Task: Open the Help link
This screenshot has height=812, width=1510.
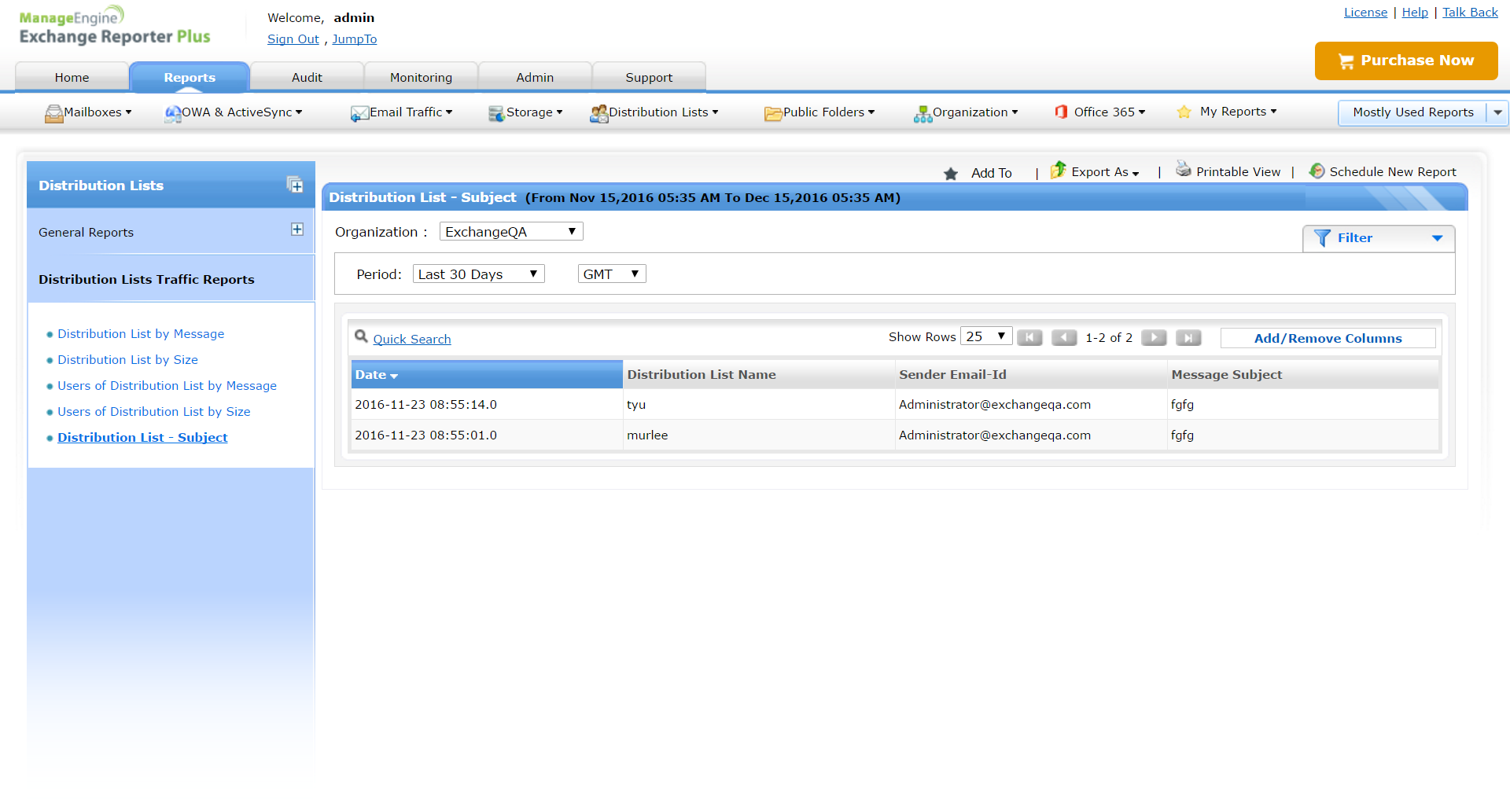Action: point(1415,13)
